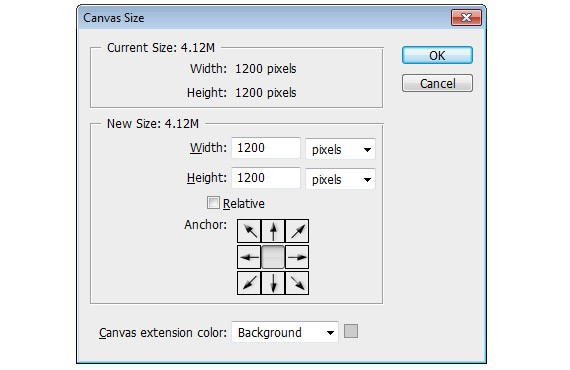570x370 pixels.
Task: Click the Cancel button
Action: point(437,83)
